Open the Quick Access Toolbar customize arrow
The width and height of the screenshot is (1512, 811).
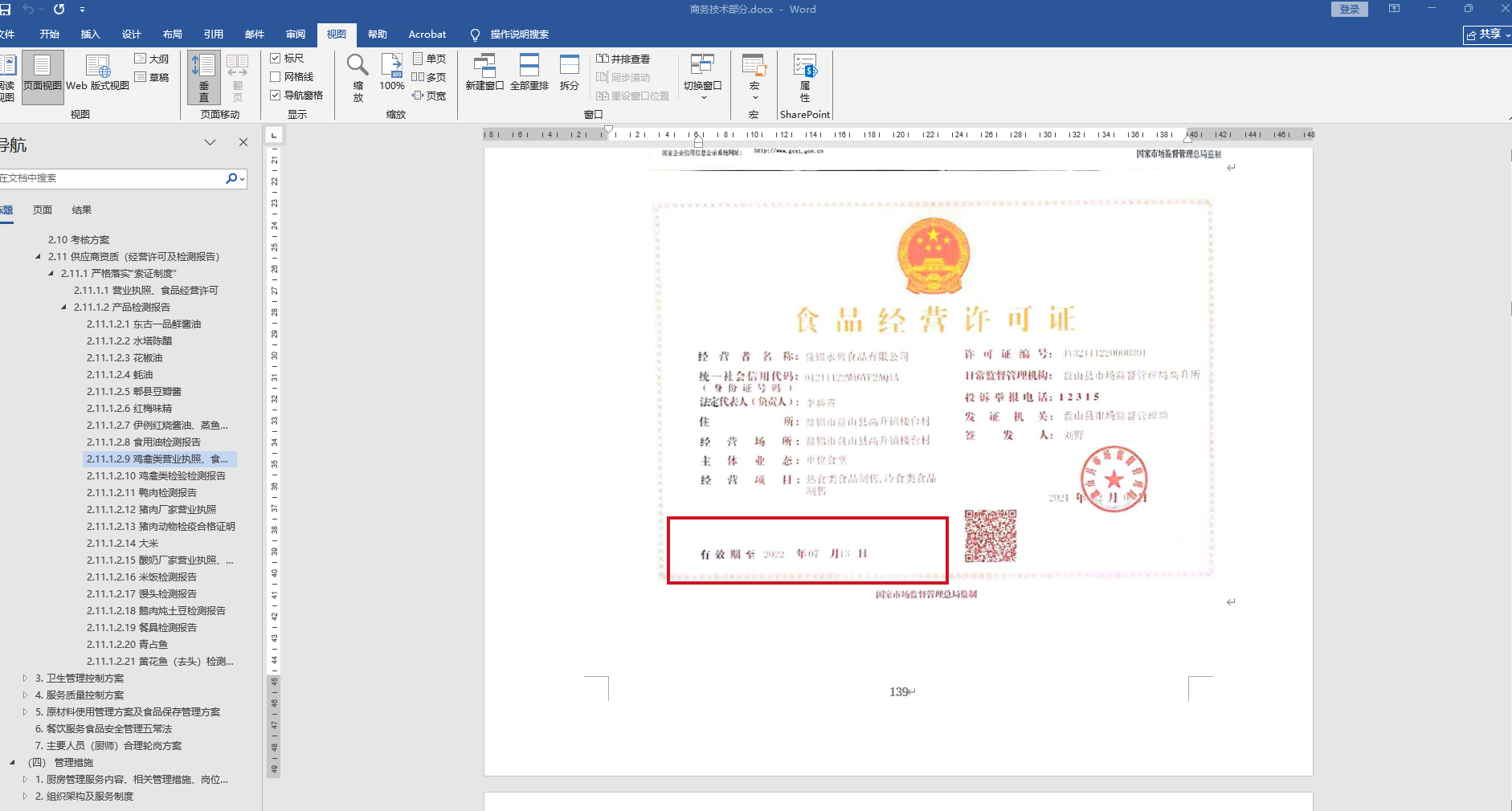(82, 10)
